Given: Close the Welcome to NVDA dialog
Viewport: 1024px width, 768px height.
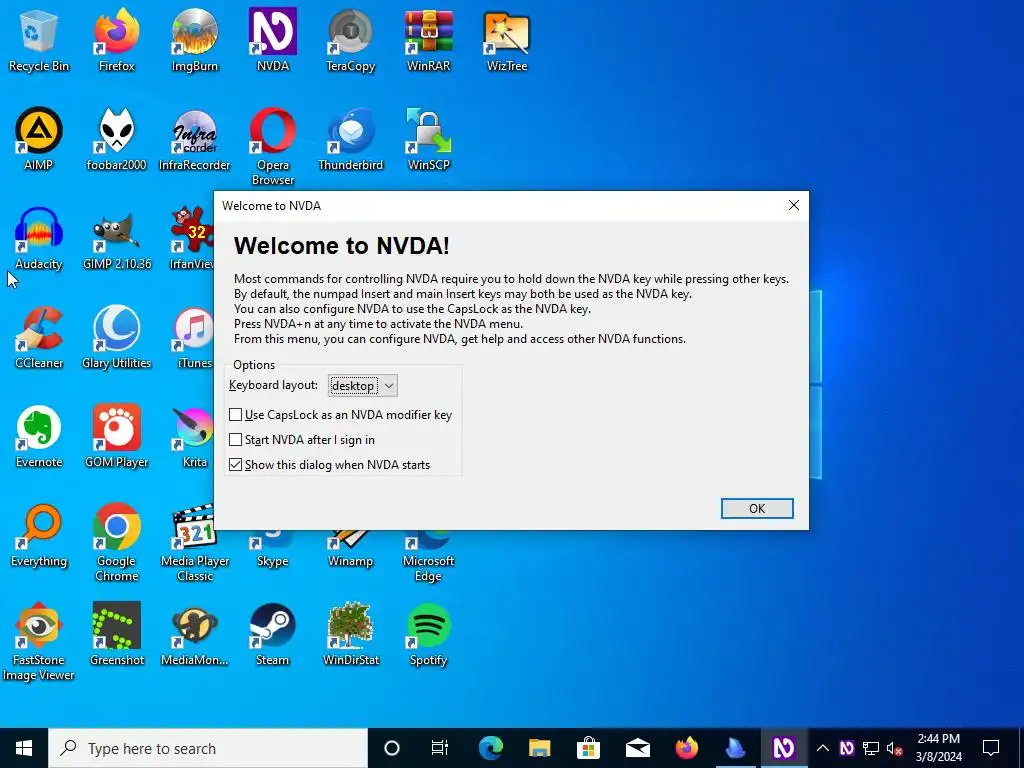Looking at the screenshot, I should coord(793,205).
